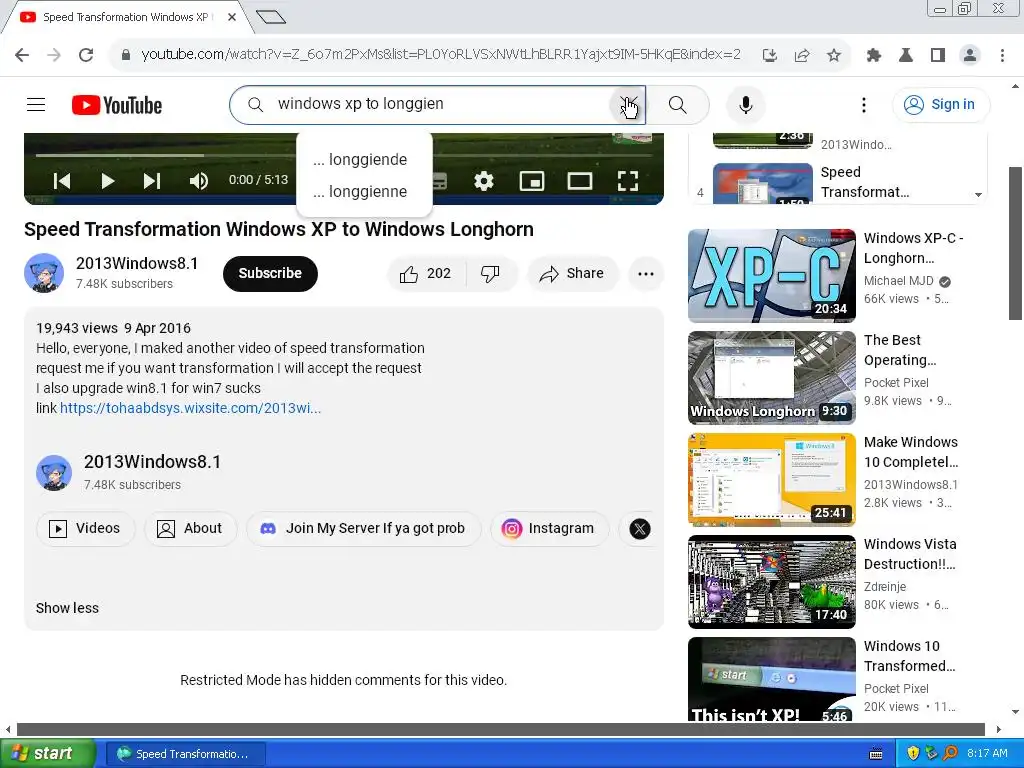This screenshot has width=1024, height=768.
Task: Like this video
Action: pyautogui.click(x=426, y=274)
